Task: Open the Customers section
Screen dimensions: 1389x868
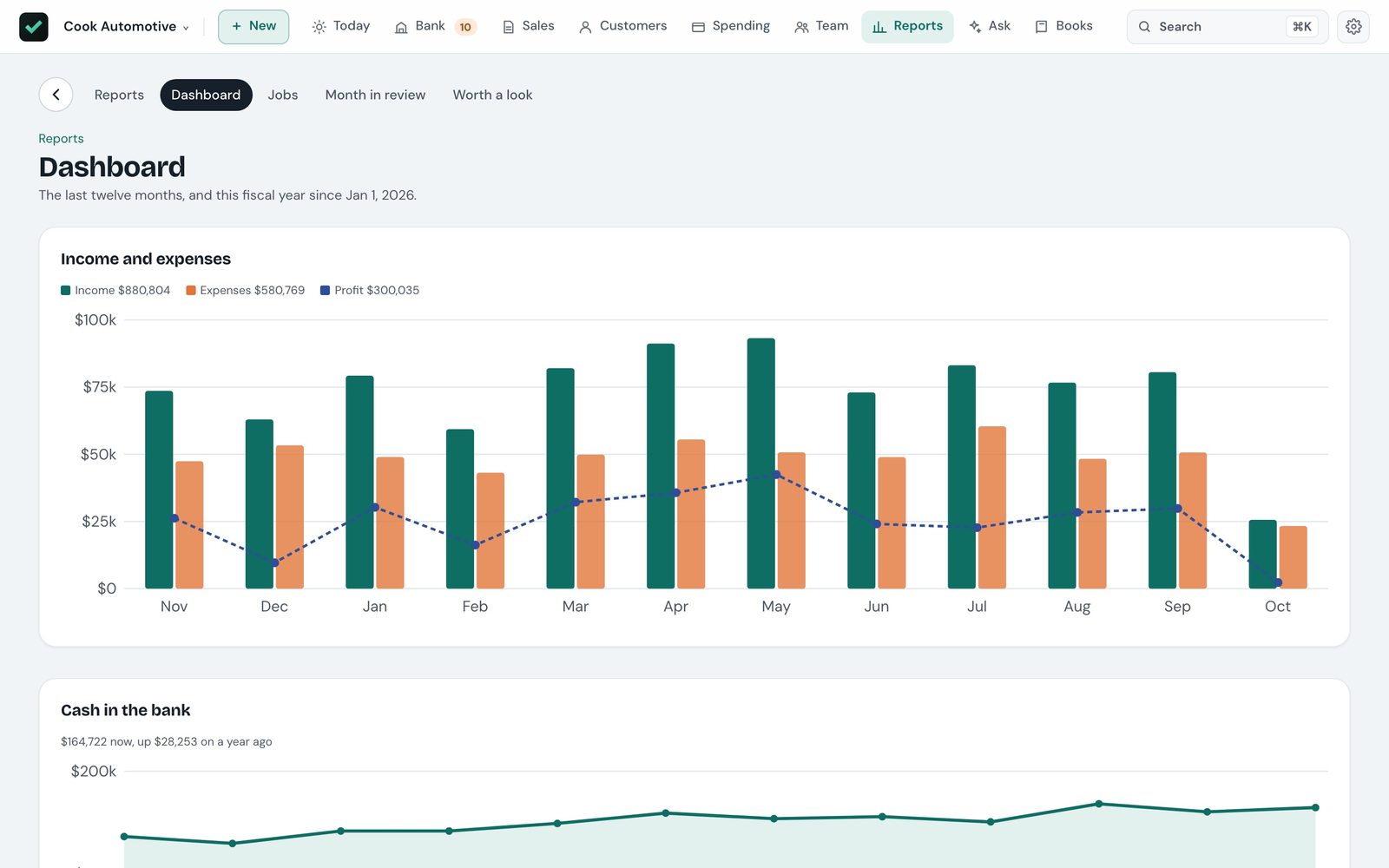Action: (622, 27)
